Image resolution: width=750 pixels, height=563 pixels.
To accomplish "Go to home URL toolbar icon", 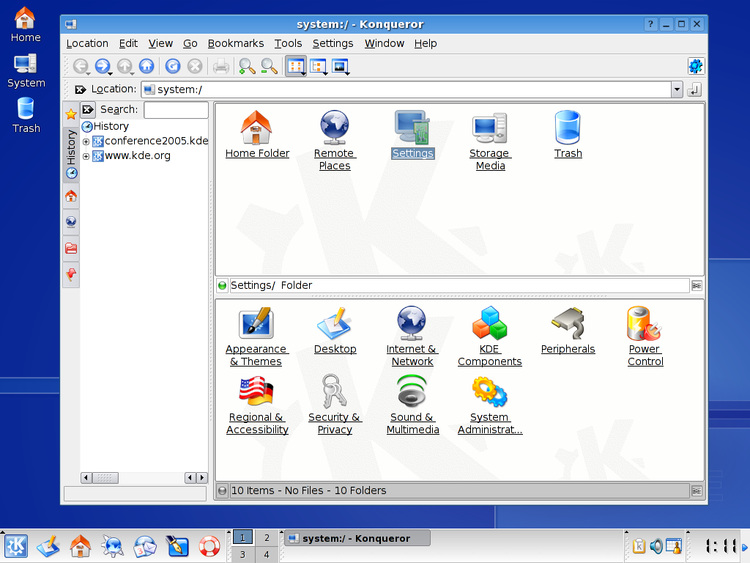I will [x=147, y=66].
